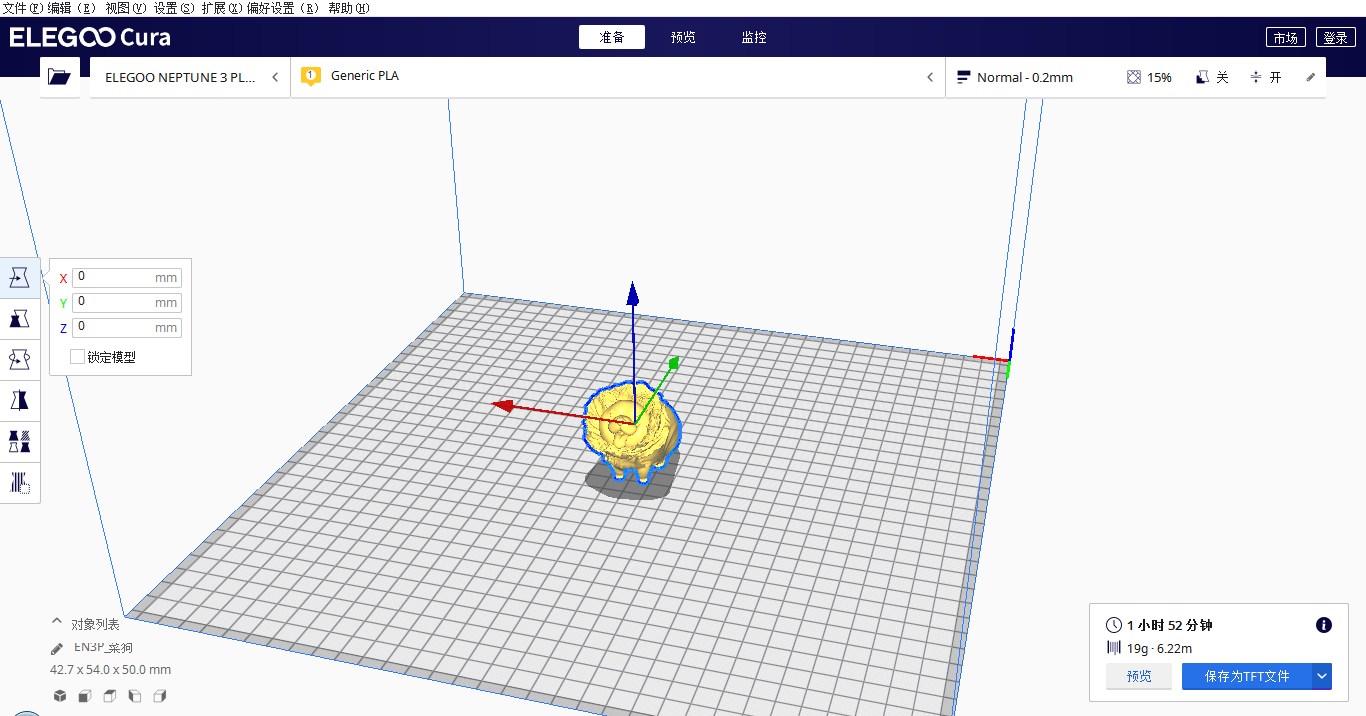Click the blue Z-axis arrow handle
The width and height of the screenshot is (1366, 716).
(x=632, y=293)
